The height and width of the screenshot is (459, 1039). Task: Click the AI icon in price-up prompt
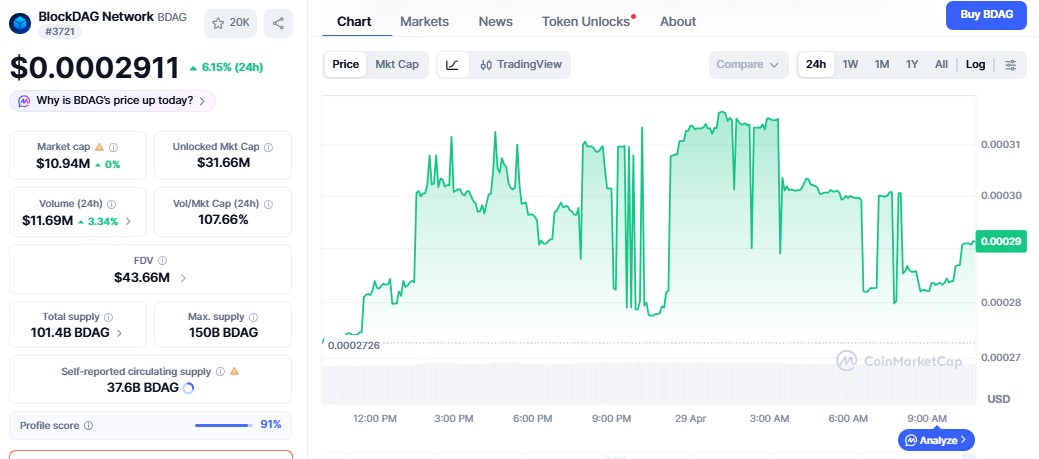[x=24, y=101]
